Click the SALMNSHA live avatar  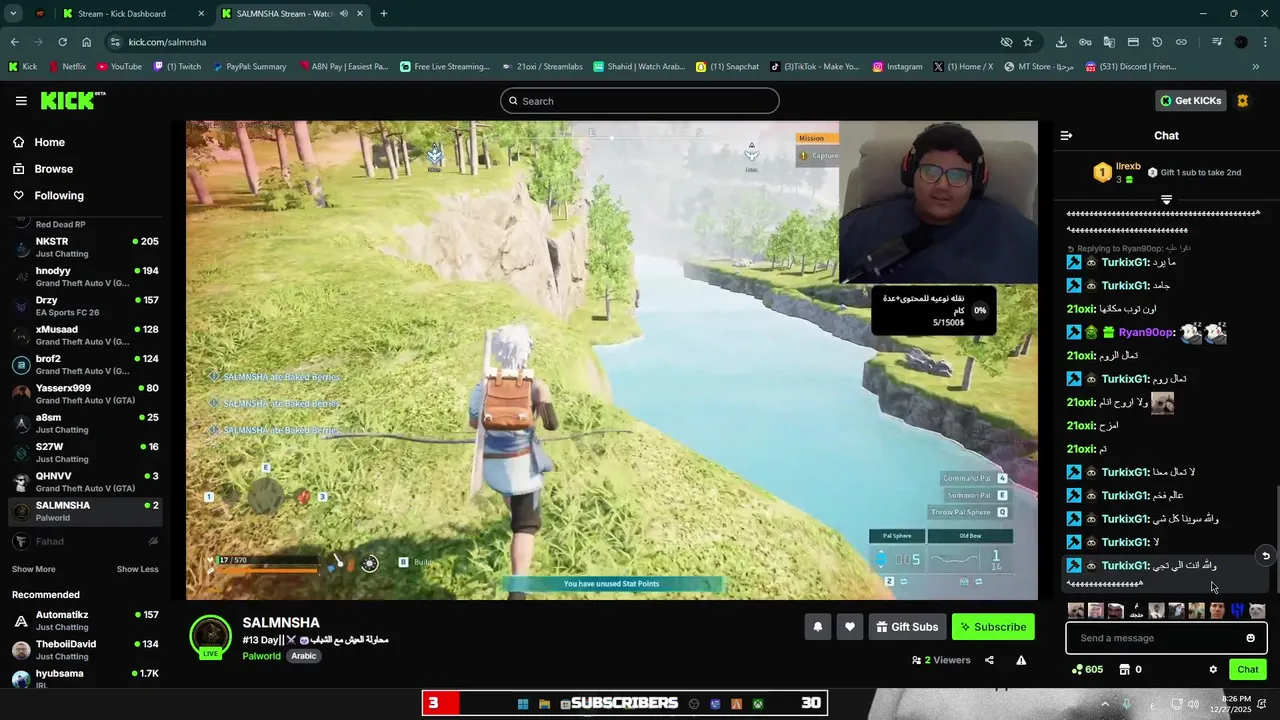(x=210, y=637)
